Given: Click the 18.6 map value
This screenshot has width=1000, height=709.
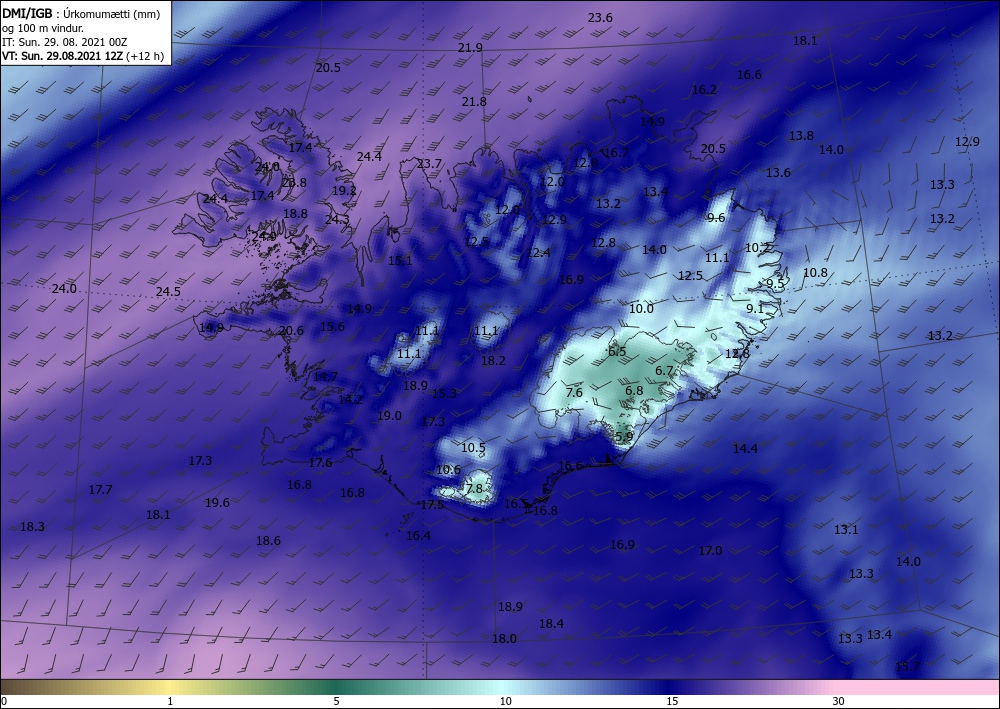Looking at the screenshot, I should (x=268, y=541).
